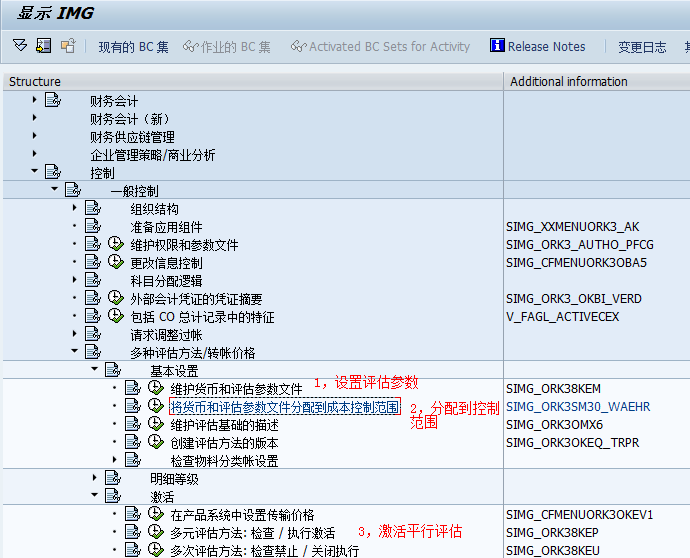Image resolution: width=690 pixels, height=558 pixels.
Task: Open documentation icon for 维护评估基础的描述
Action: pos(133,424)
